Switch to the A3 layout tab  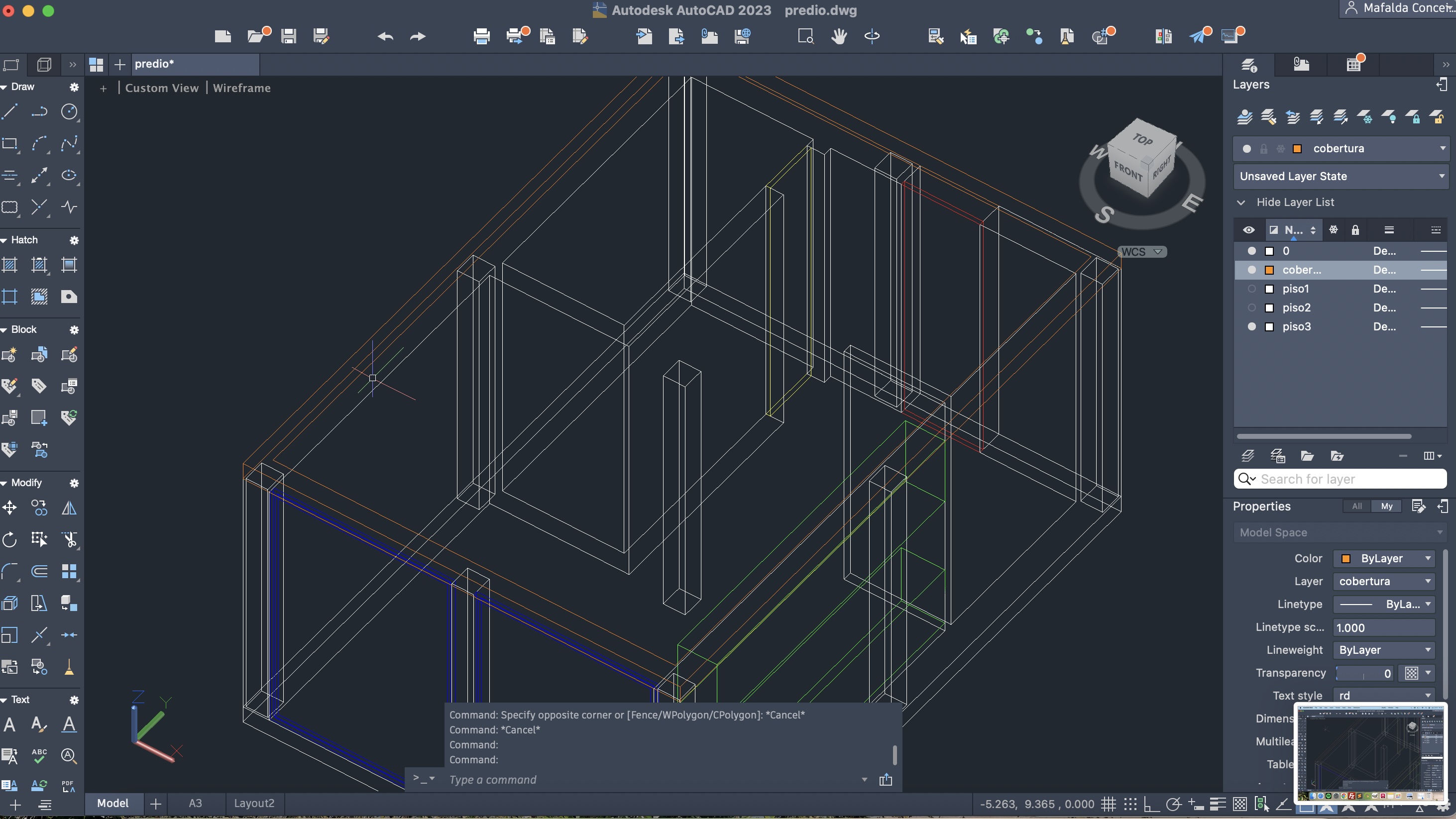click(195, 803)
